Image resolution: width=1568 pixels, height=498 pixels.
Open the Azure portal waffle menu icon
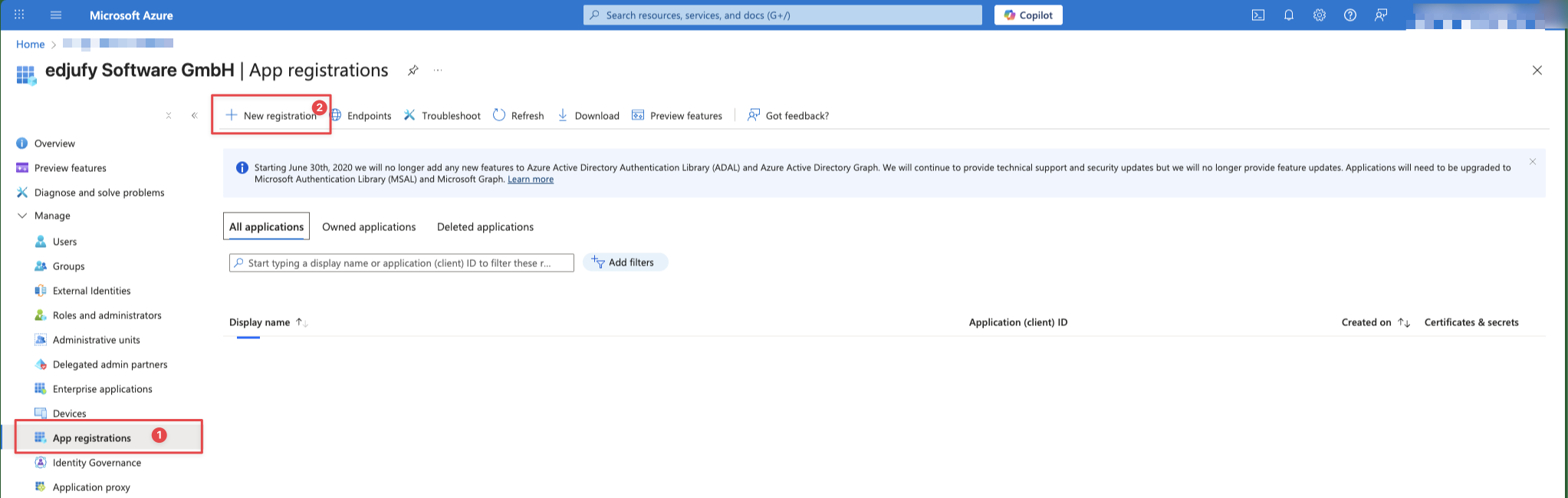coord(19,15)
